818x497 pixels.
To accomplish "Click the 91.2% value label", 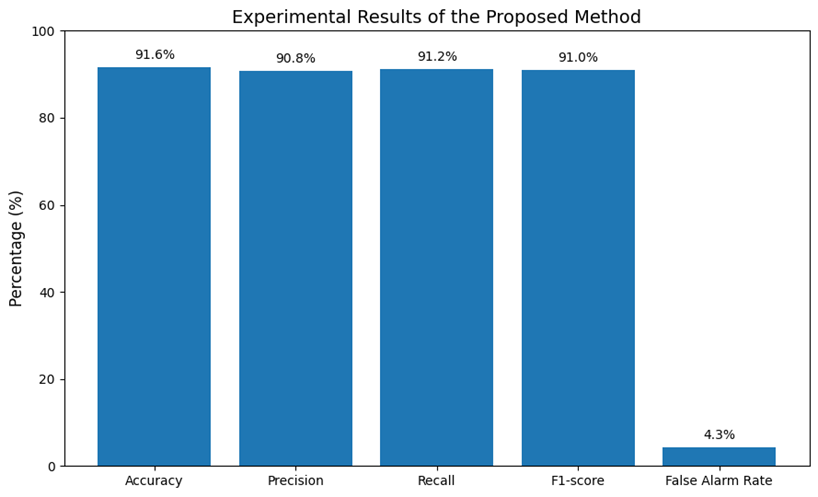I will pos(437,57).
